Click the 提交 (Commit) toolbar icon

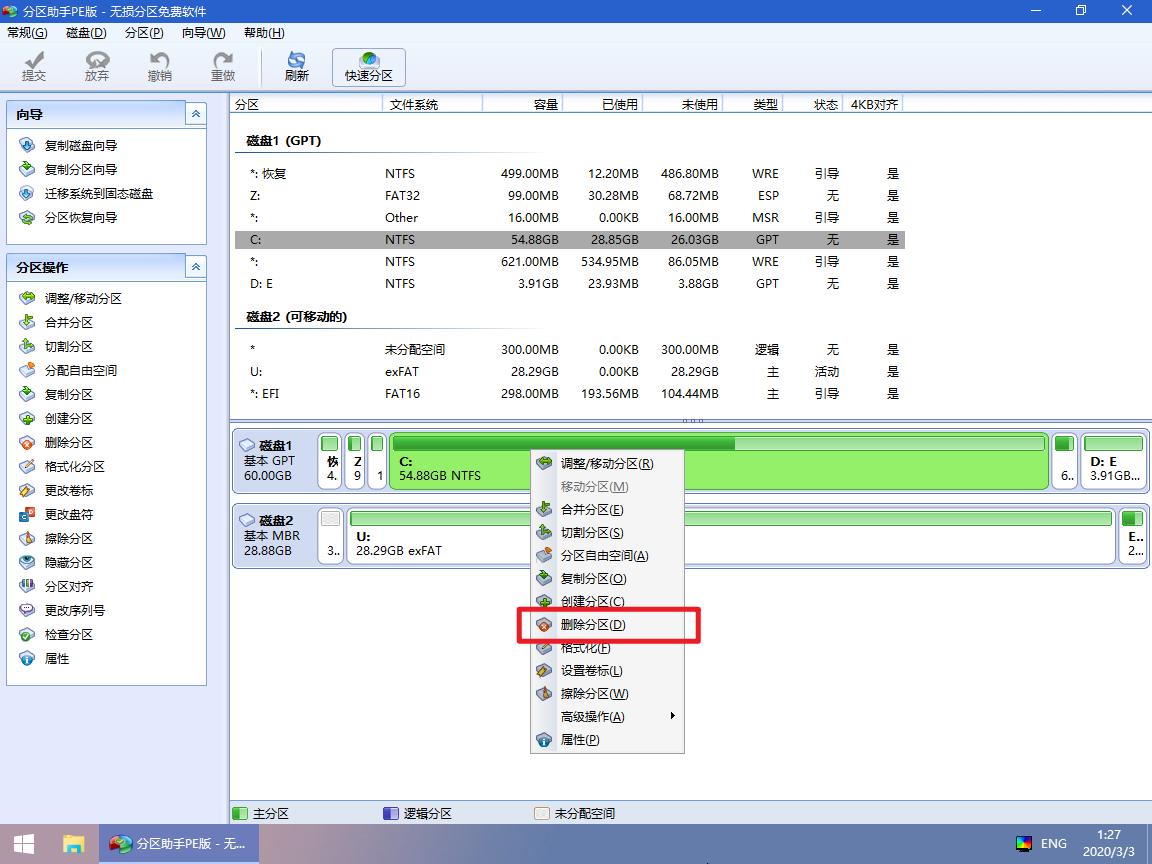[x=33, y=65]
